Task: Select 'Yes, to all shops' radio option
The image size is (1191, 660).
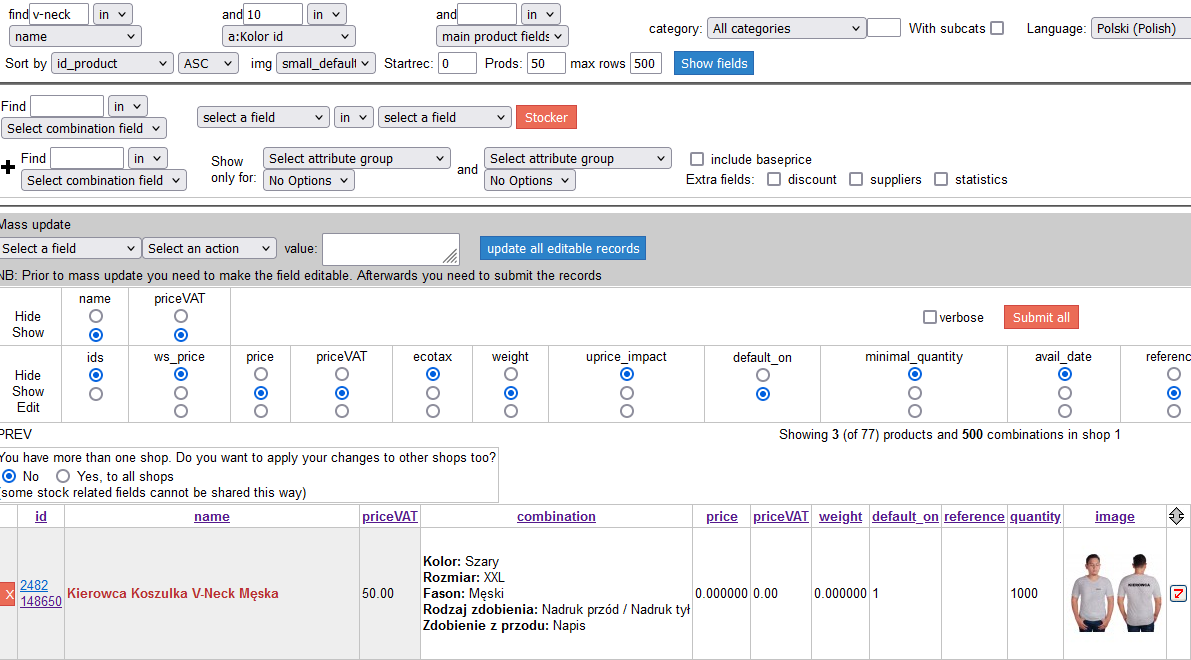Action: click(63, 477)
